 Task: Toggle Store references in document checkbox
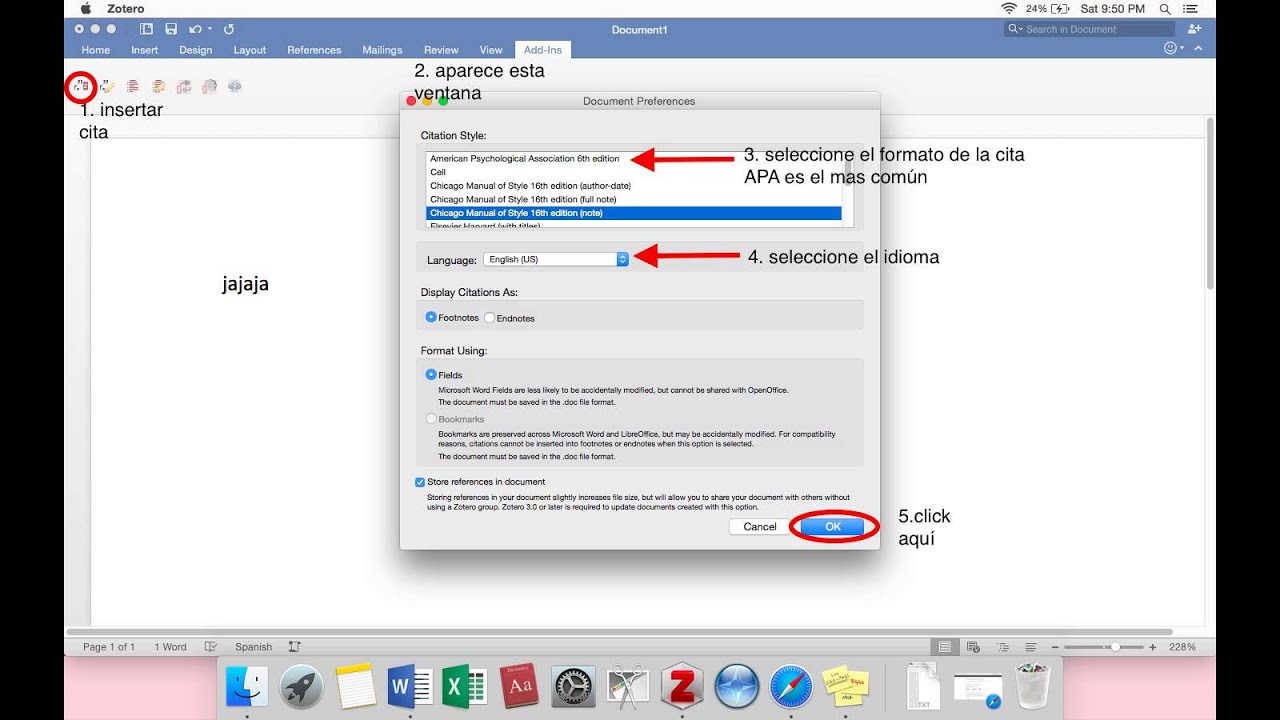(420, 482)
